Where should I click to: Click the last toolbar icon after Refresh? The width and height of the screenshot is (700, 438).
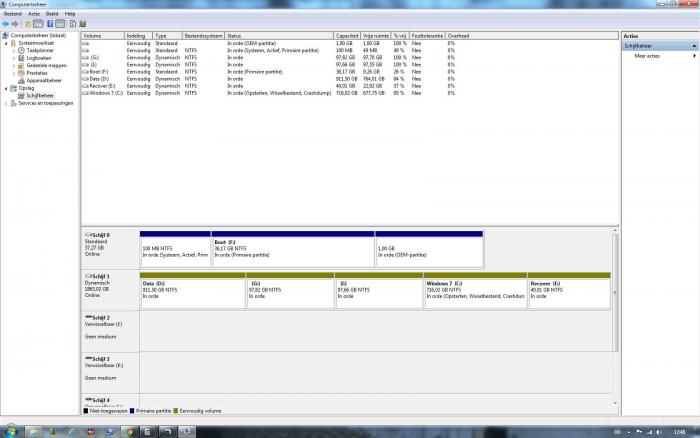(x=83, y=24)
